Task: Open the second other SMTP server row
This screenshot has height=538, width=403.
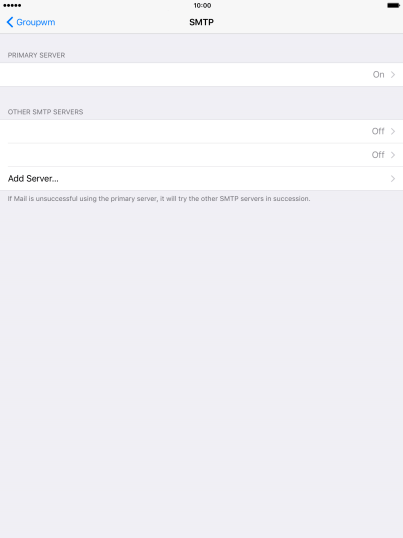Action: (x=201, y=155)
